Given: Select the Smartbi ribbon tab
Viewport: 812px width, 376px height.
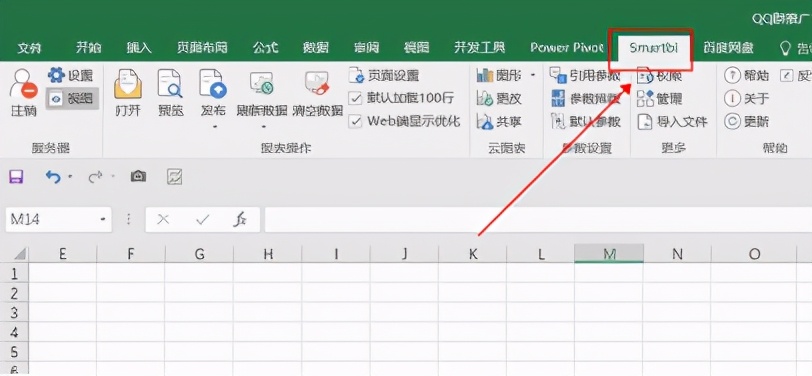Looking at the screenshot, I should [x=653, y=48].
